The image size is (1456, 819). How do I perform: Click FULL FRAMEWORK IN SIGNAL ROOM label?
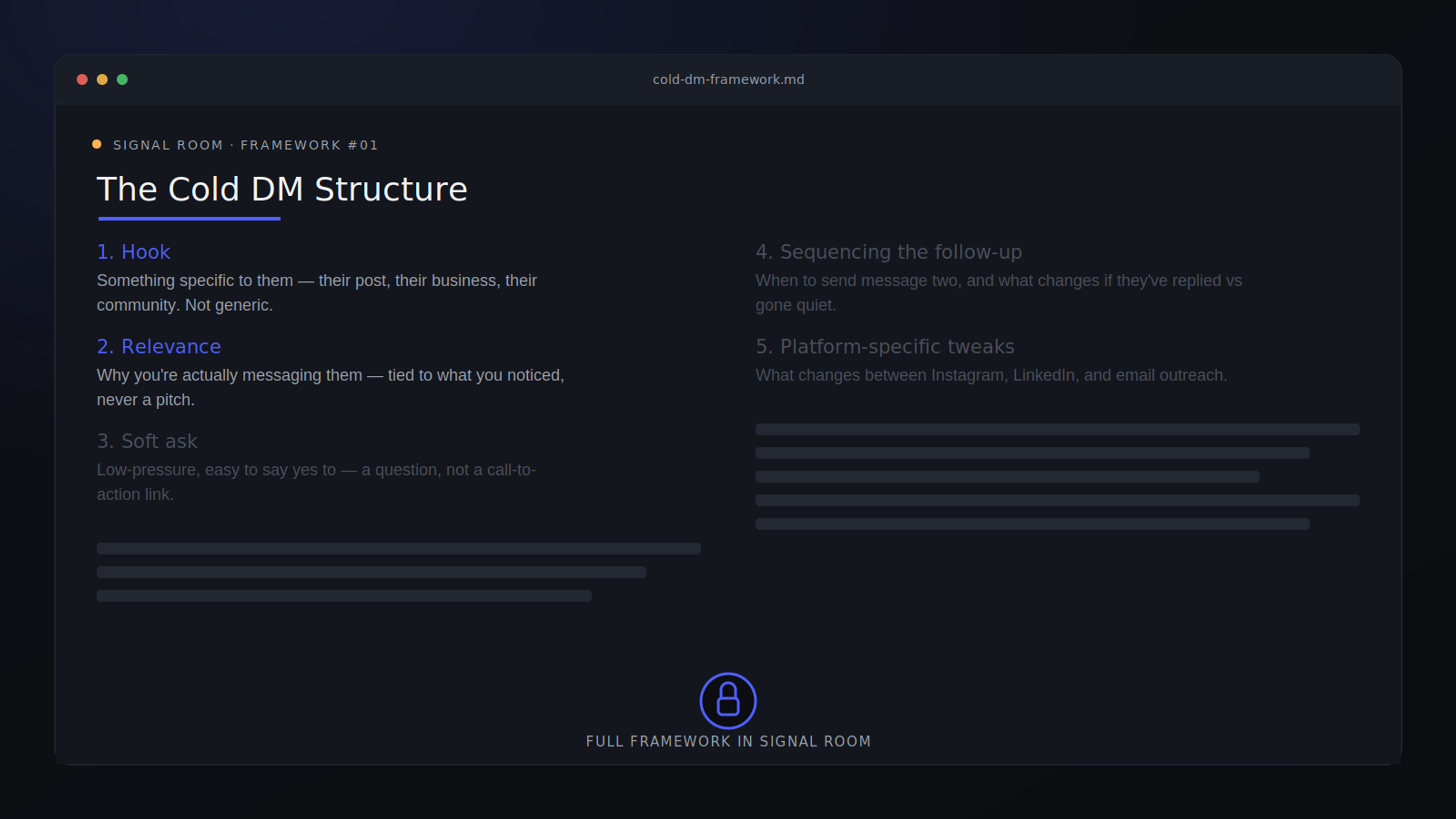click(729, 742)
